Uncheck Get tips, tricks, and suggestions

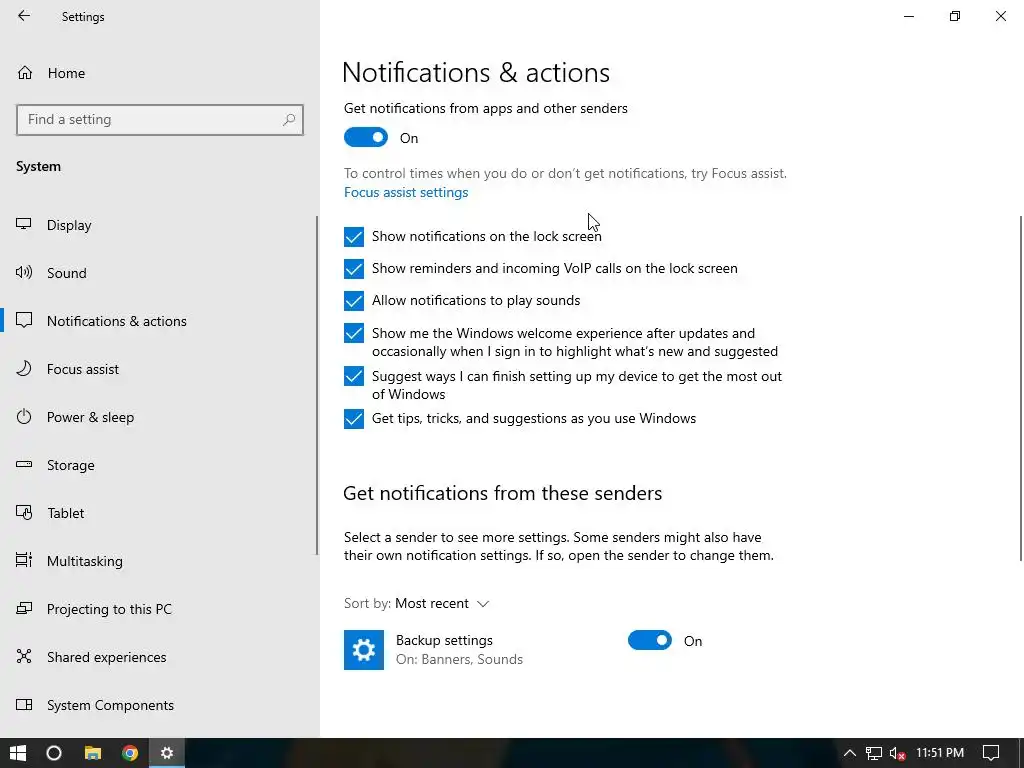tap(354, 419)
